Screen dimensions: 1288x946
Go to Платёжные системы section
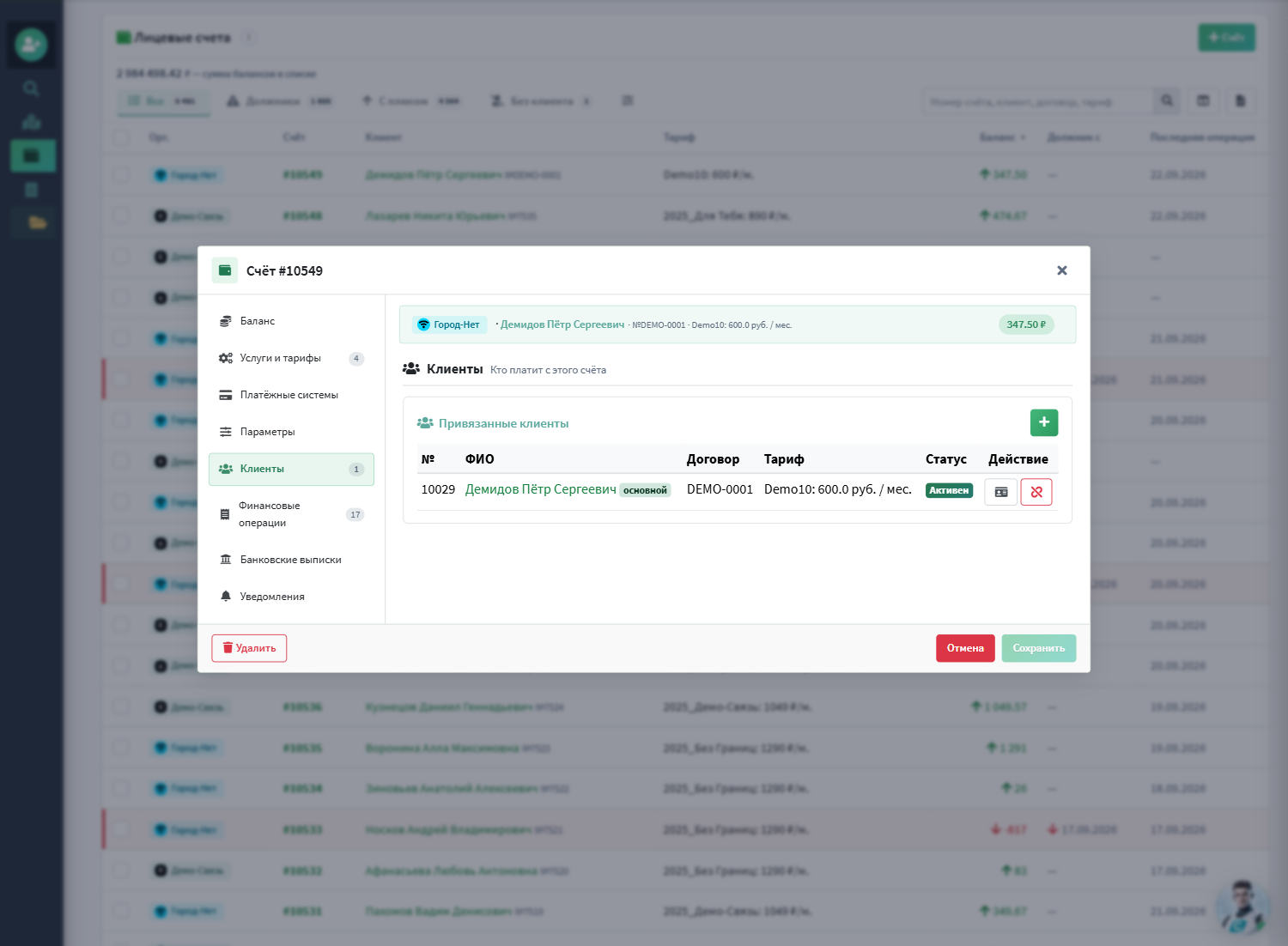(x=291, y=395)
